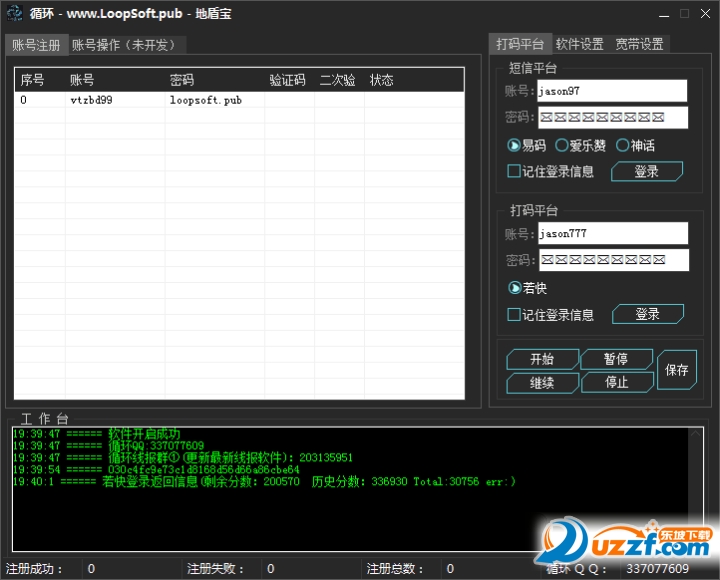Click 登录 button in 打码平台 group
The image size is (720, 580).
coord(647,314)
